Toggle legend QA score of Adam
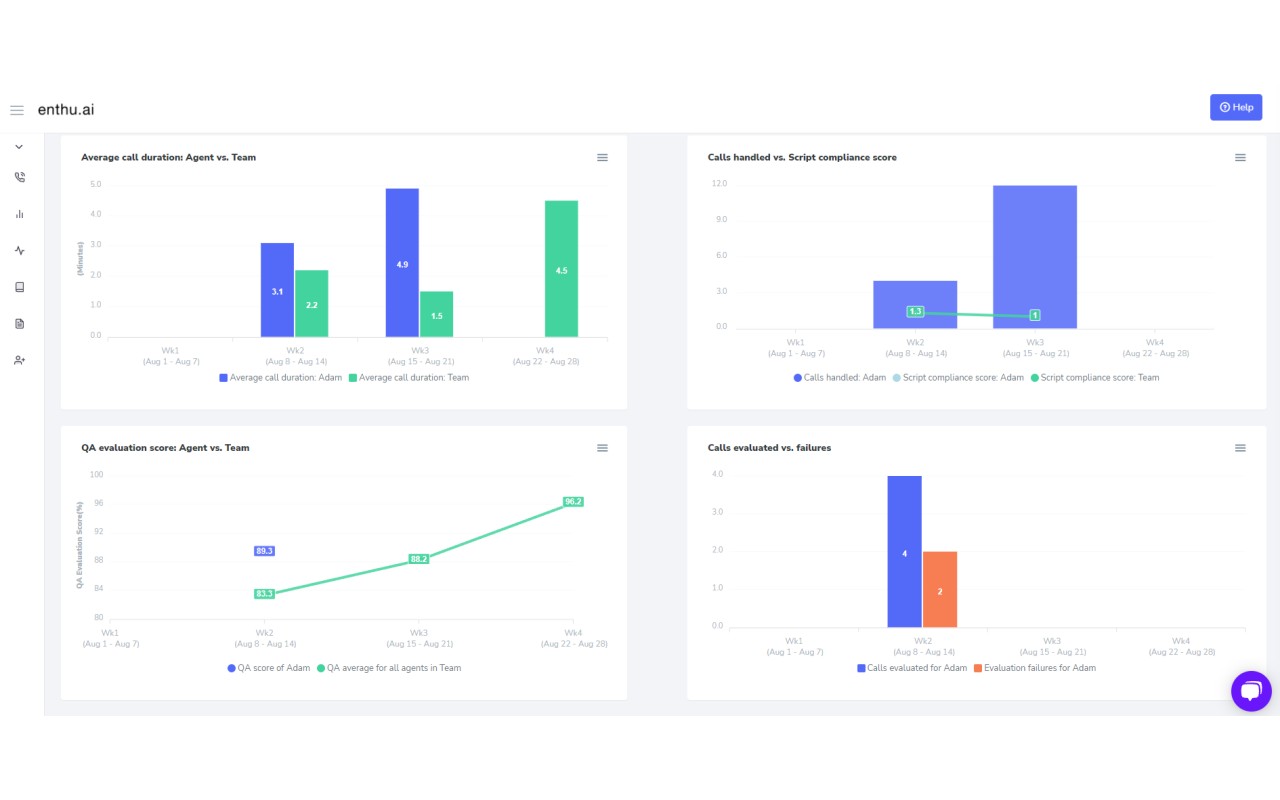This screenshot has width=1280, height=800. (268, 668)
